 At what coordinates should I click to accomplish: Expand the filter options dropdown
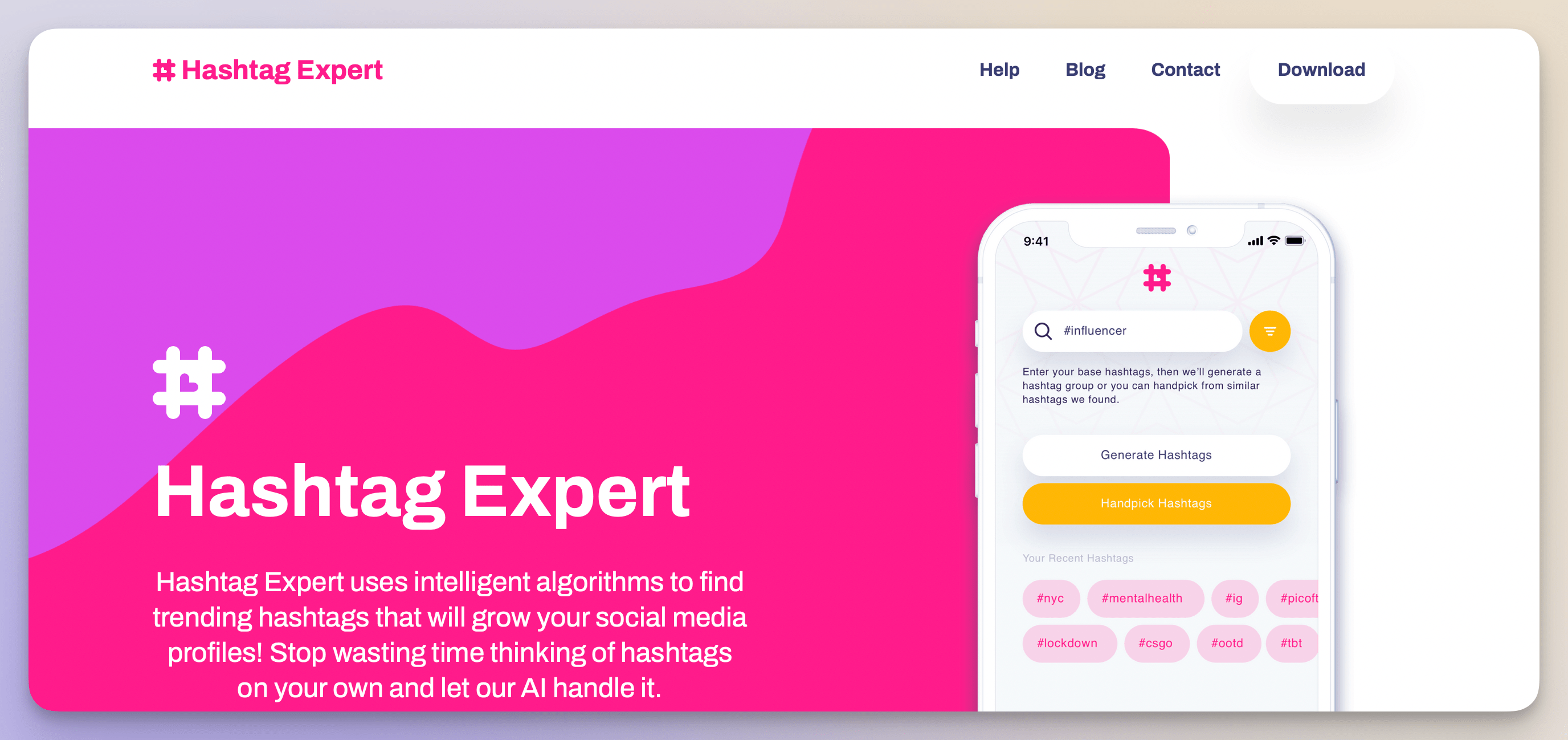pos(1269,331)
